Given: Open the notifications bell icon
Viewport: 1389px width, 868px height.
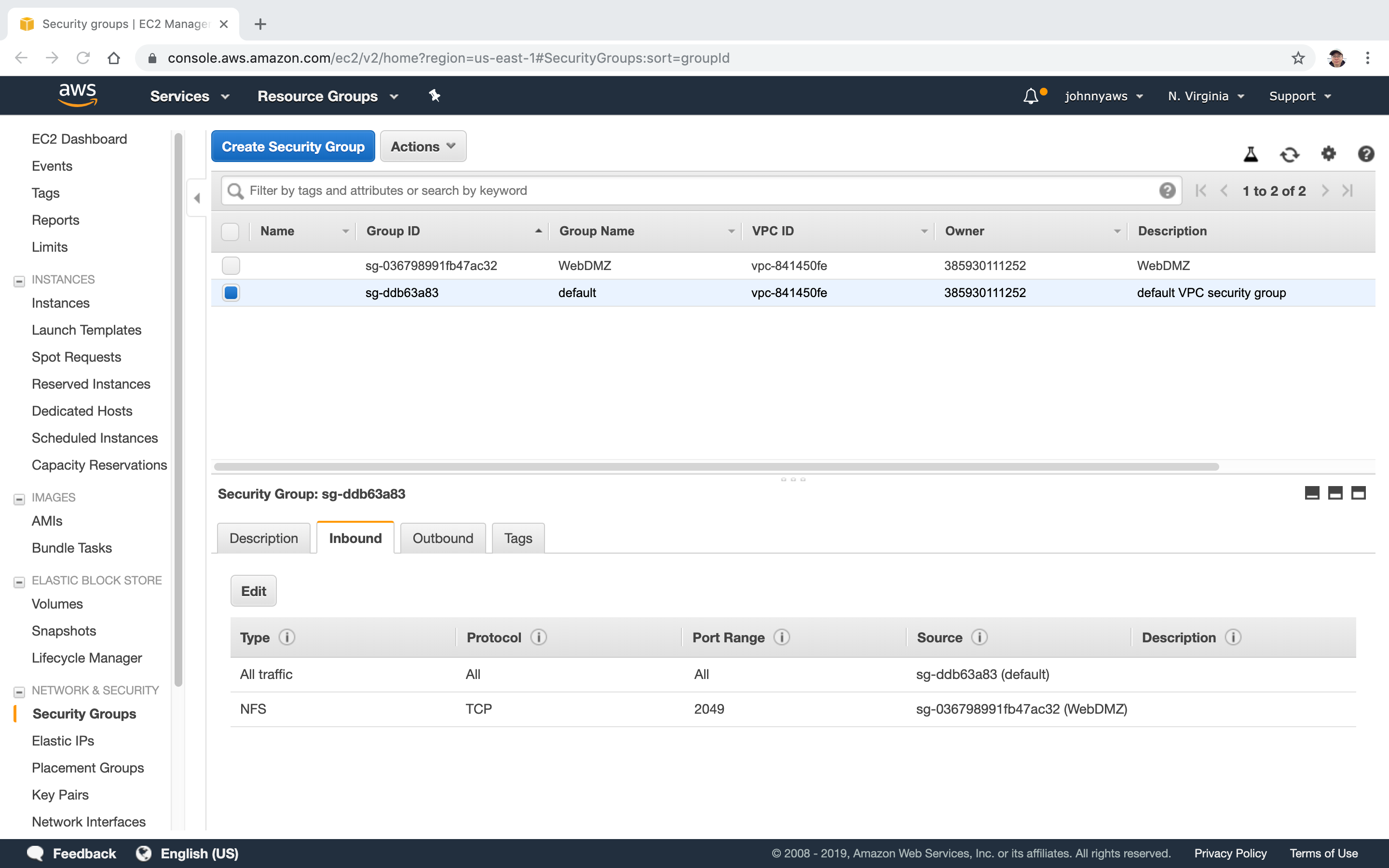Looking at the screenshot, I should click(x=1031, y=96).
